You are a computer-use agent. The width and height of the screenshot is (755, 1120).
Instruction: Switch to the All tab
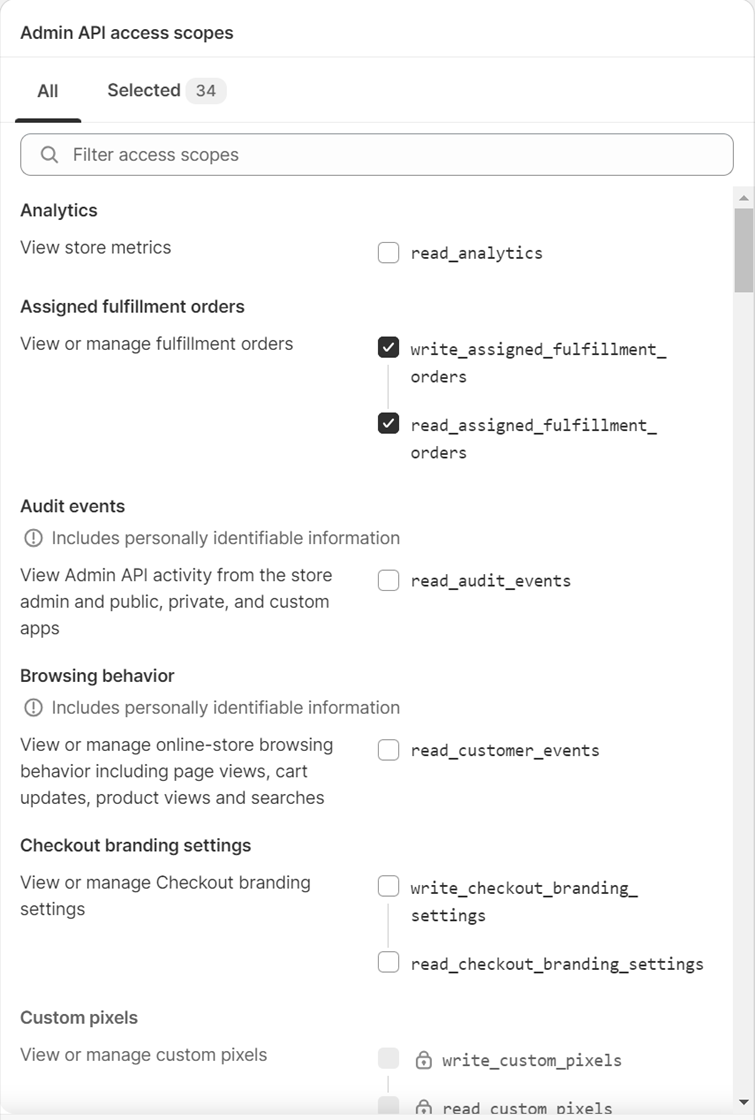tap(48, 91)
